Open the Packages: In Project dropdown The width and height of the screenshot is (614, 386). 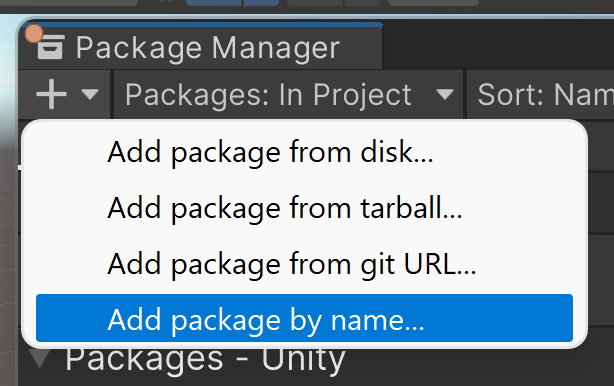click(x=288, y=95)
